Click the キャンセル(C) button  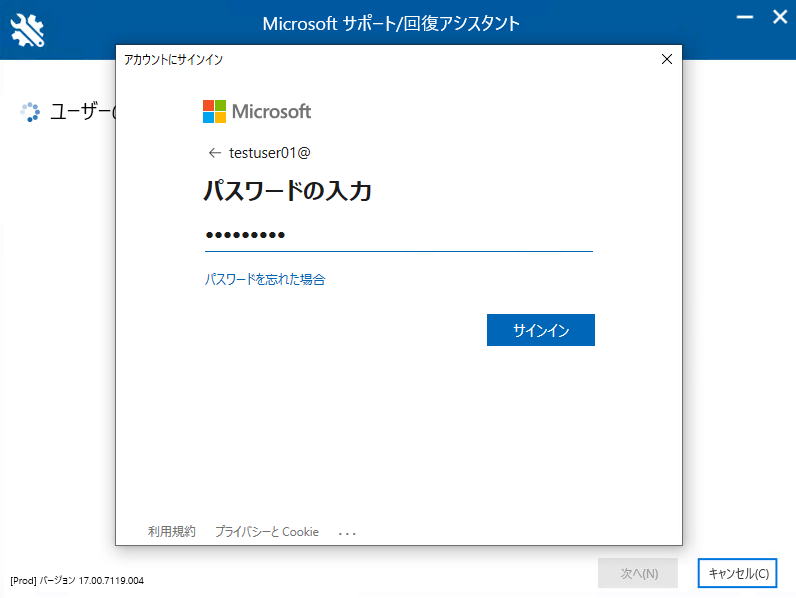pos(737,573)
